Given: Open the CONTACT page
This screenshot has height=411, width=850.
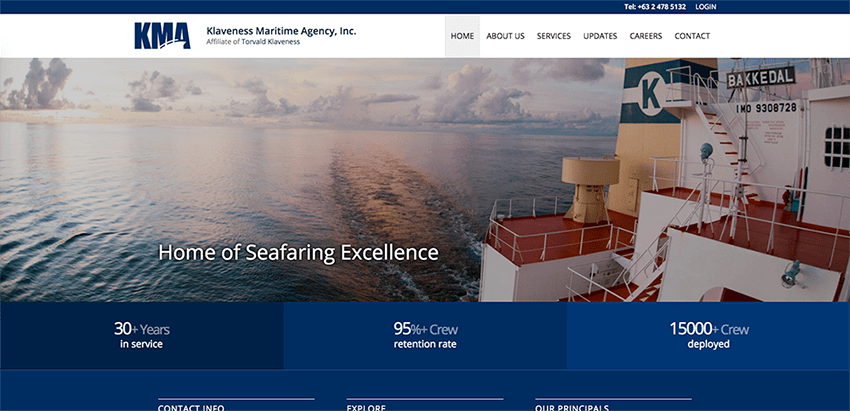Looking at the screenshot, I should tap(692, 36).
